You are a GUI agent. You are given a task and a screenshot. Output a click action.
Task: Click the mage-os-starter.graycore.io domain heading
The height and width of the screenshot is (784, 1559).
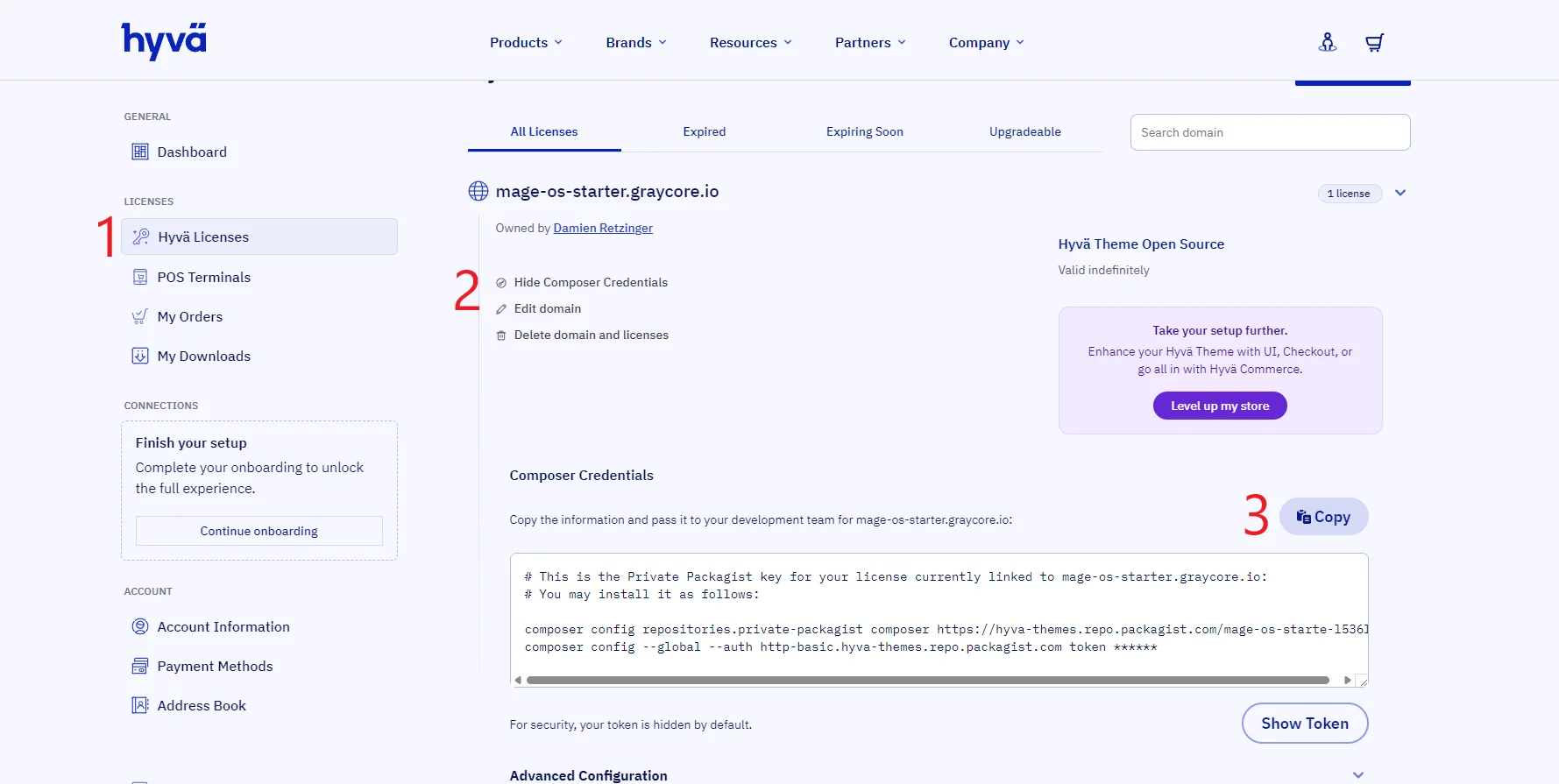[x=607, y=191]
